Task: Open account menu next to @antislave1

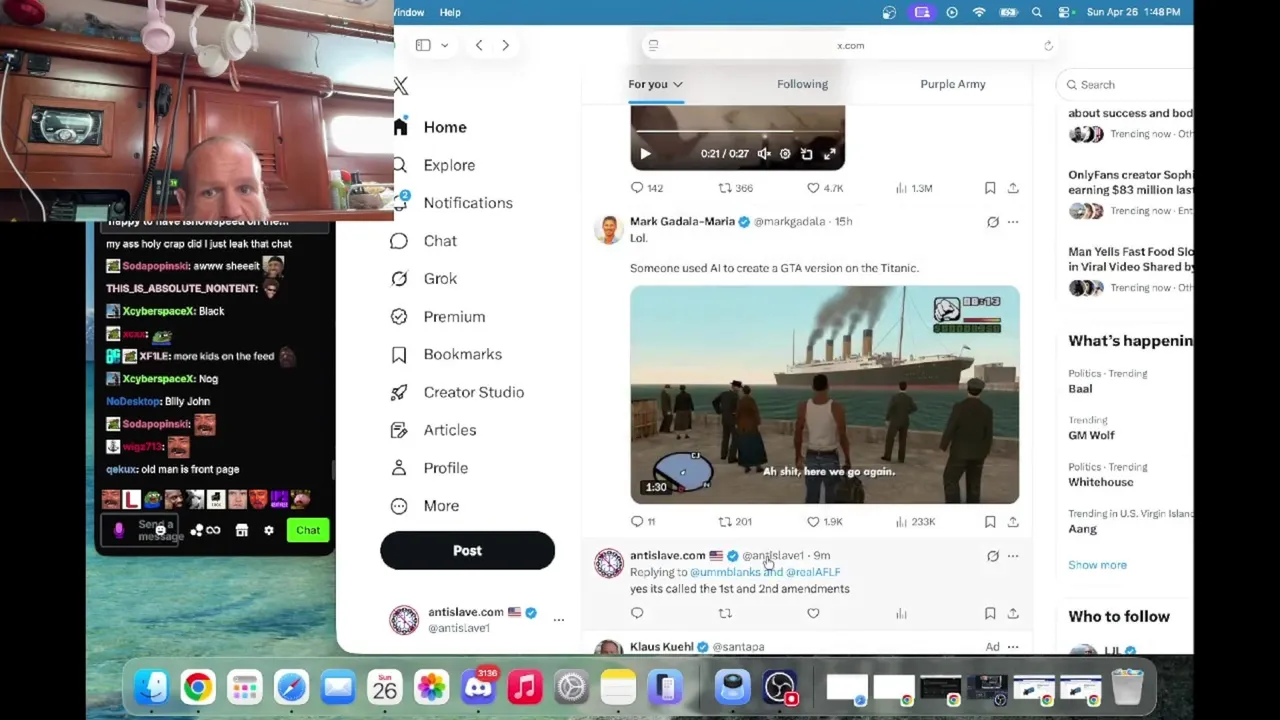Action: (x=559, y=620)
